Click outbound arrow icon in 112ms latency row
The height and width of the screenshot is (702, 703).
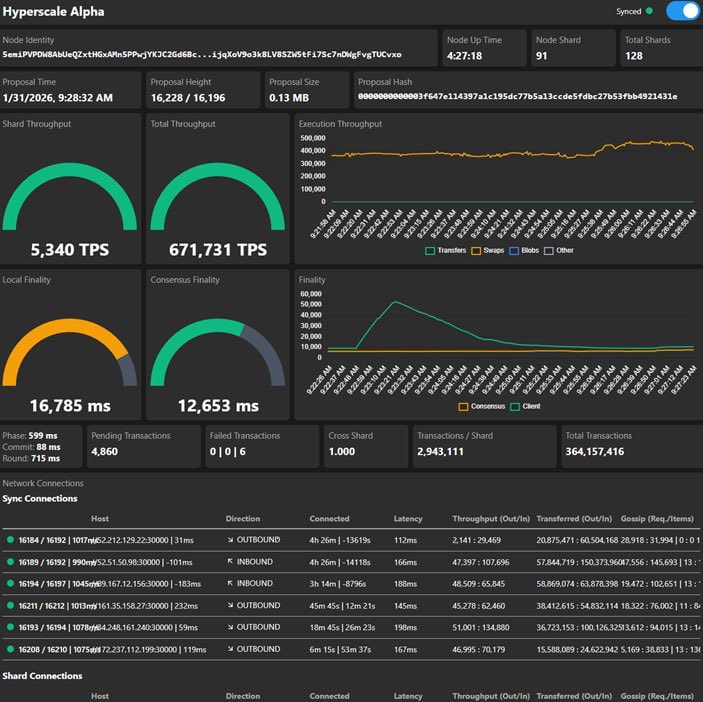[x=230, y=540]
